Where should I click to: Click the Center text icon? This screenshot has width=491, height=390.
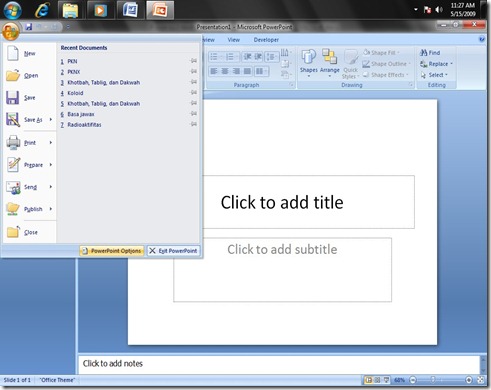(225, 71)
